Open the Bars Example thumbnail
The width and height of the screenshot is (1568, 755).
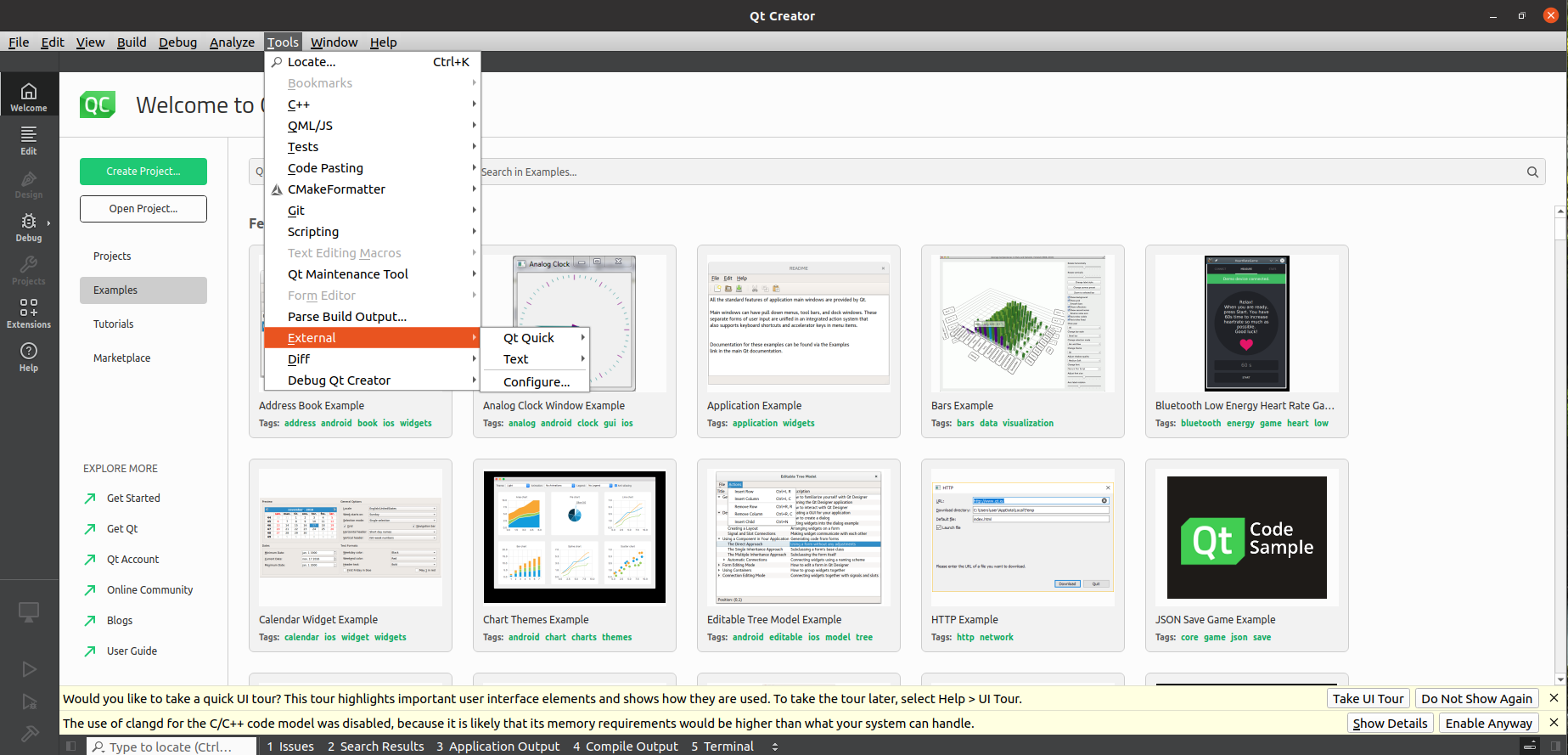[1022, 324]
